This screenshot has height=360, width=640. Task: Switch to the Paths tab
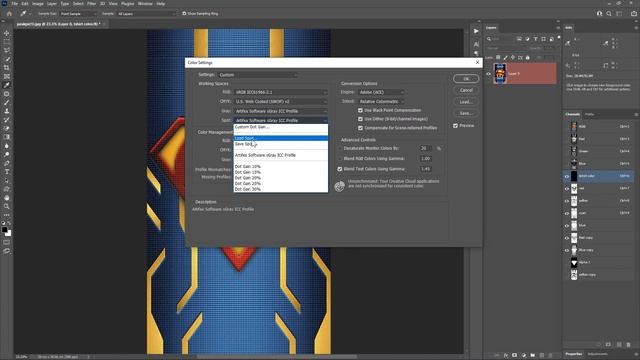pyautogui.click(x=589, y=114)
